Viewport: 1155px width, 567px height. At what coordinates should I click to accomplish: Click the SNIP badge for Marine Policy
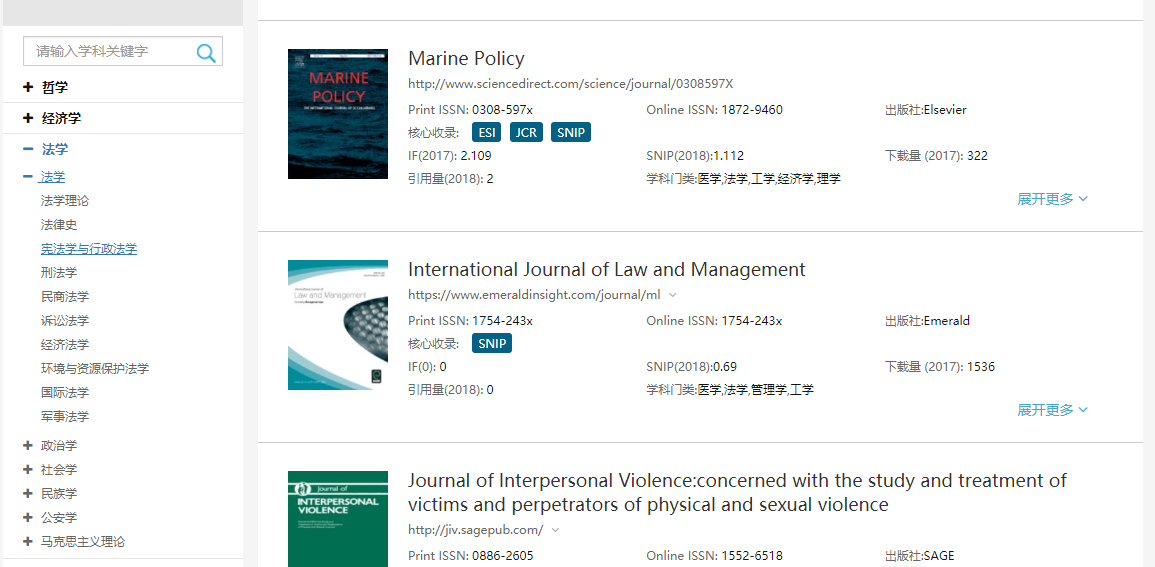pyautogui.click(x=571, y=133)
